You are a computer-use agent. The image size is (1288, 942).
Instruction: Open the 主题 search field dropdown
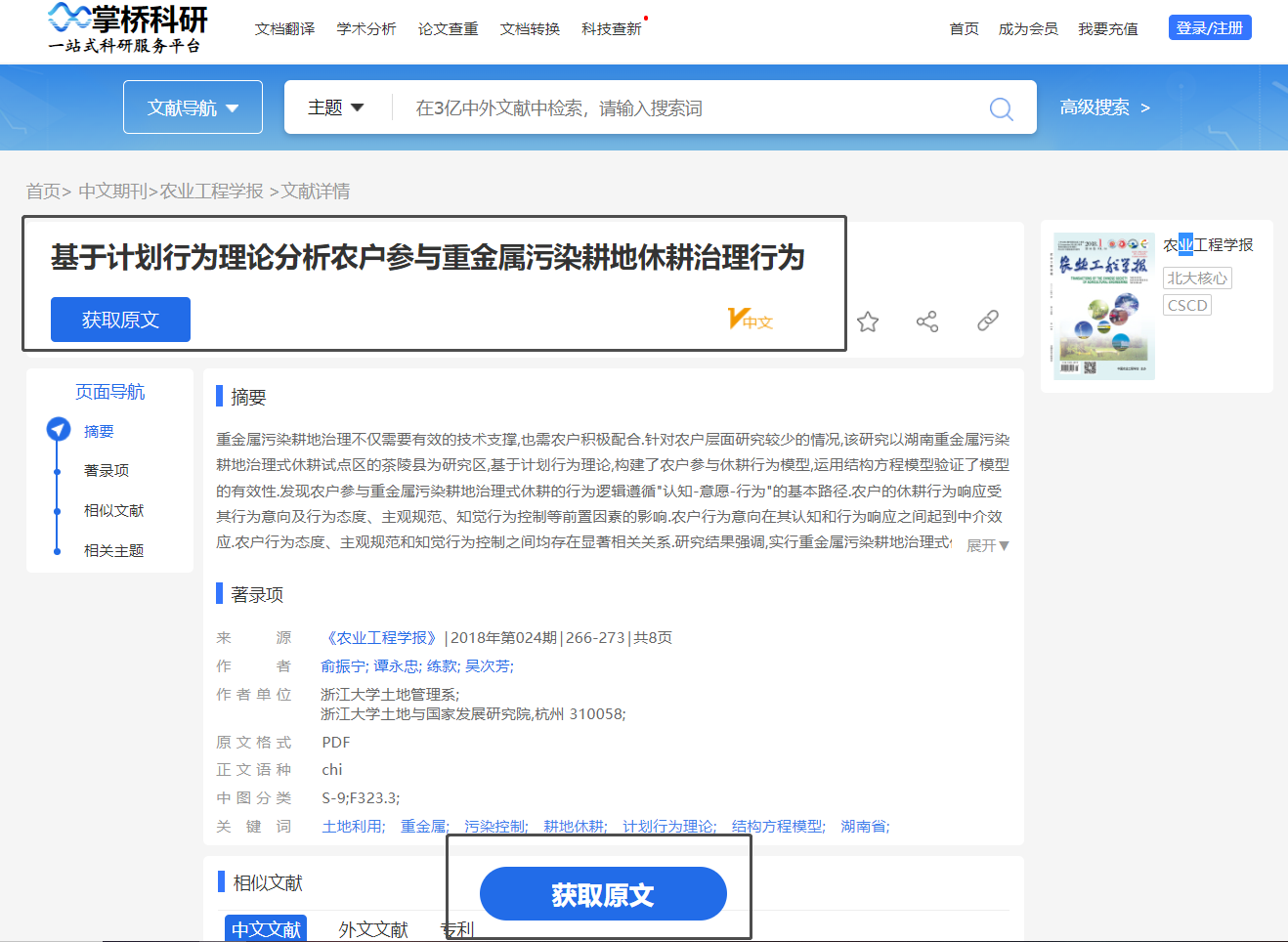pos(336,107)
